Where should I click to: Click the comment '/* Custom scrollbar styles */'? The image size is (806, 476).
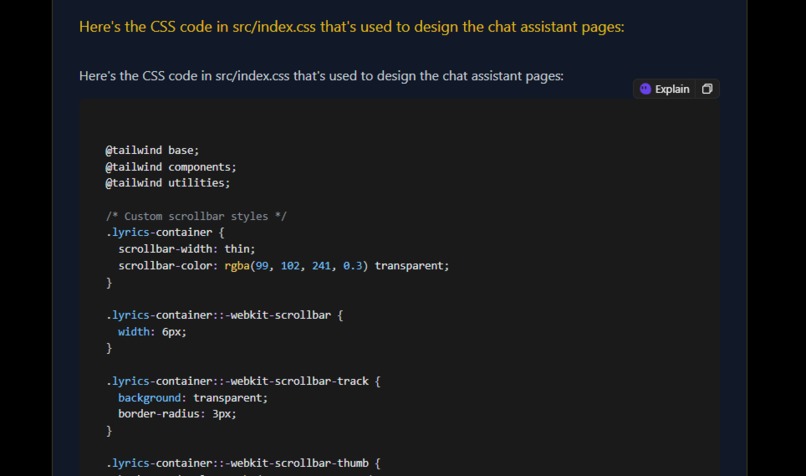point(196,216)
